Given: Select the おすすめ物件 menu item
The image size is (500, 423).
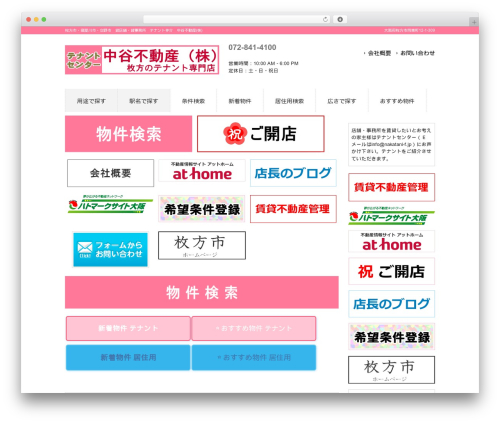Looking at the screenshot, I should (397, 101).
